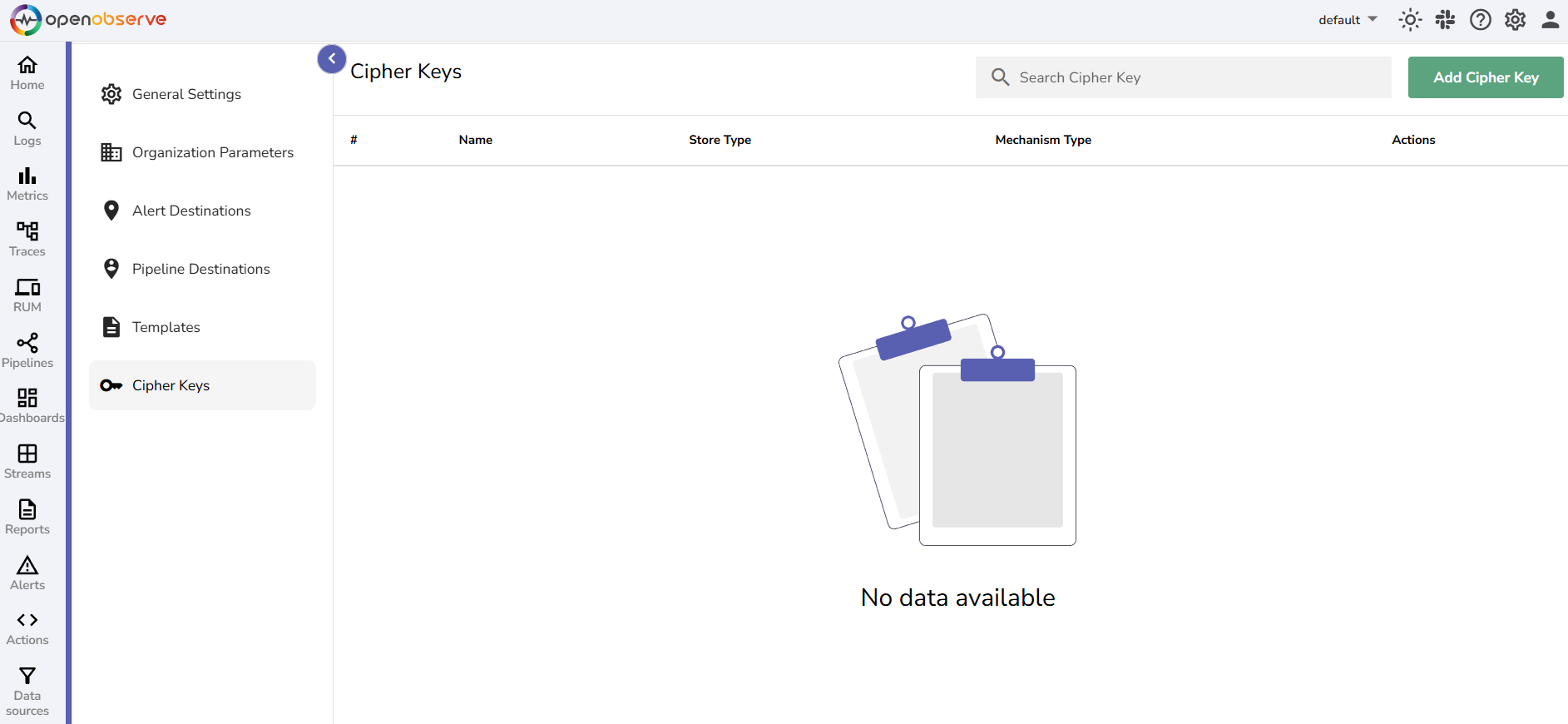Open Traces from the sidebar
Screen dimensions: 1568x724
click(27, 240)
